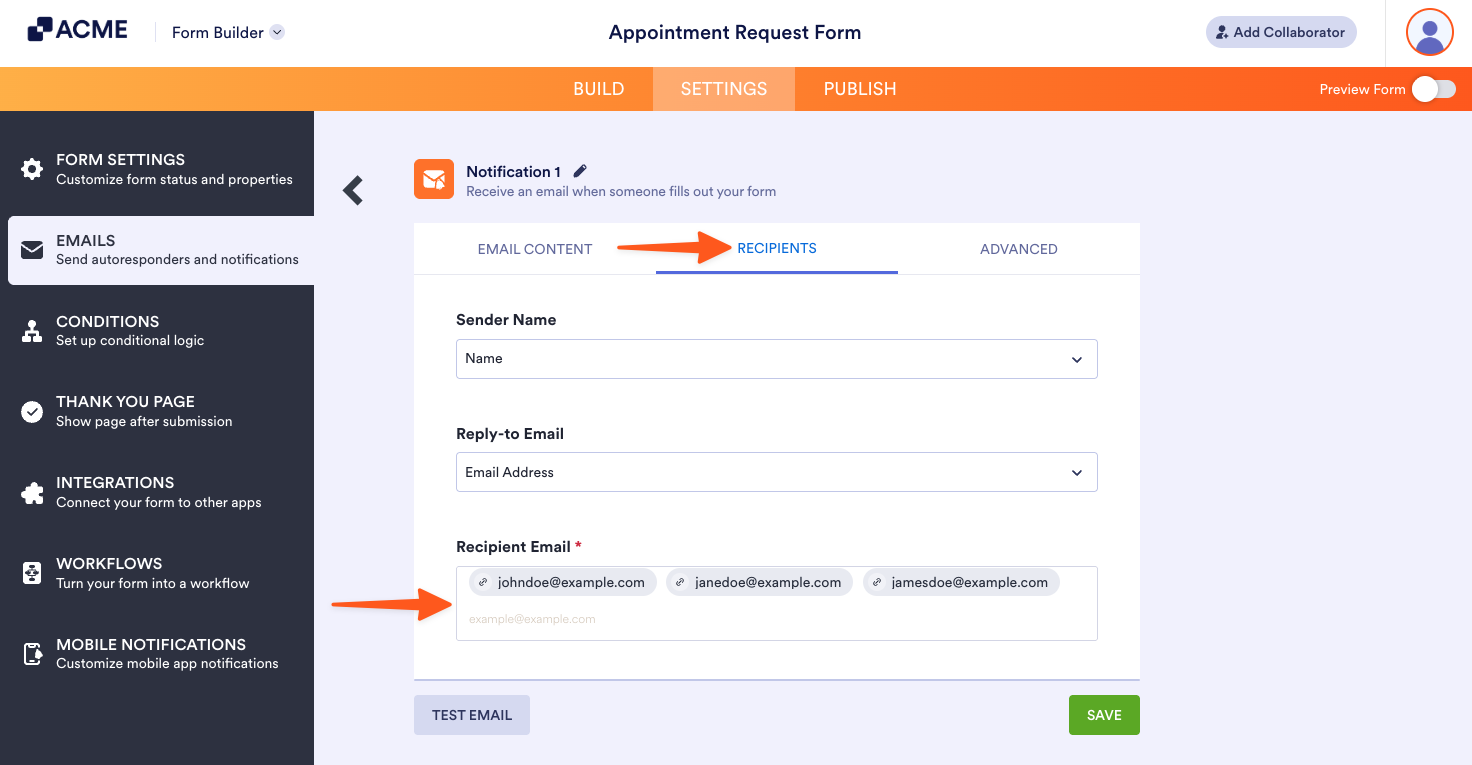Select the Workflows sidebar icon
The image size is (1472, 765).
click(33, 573)
